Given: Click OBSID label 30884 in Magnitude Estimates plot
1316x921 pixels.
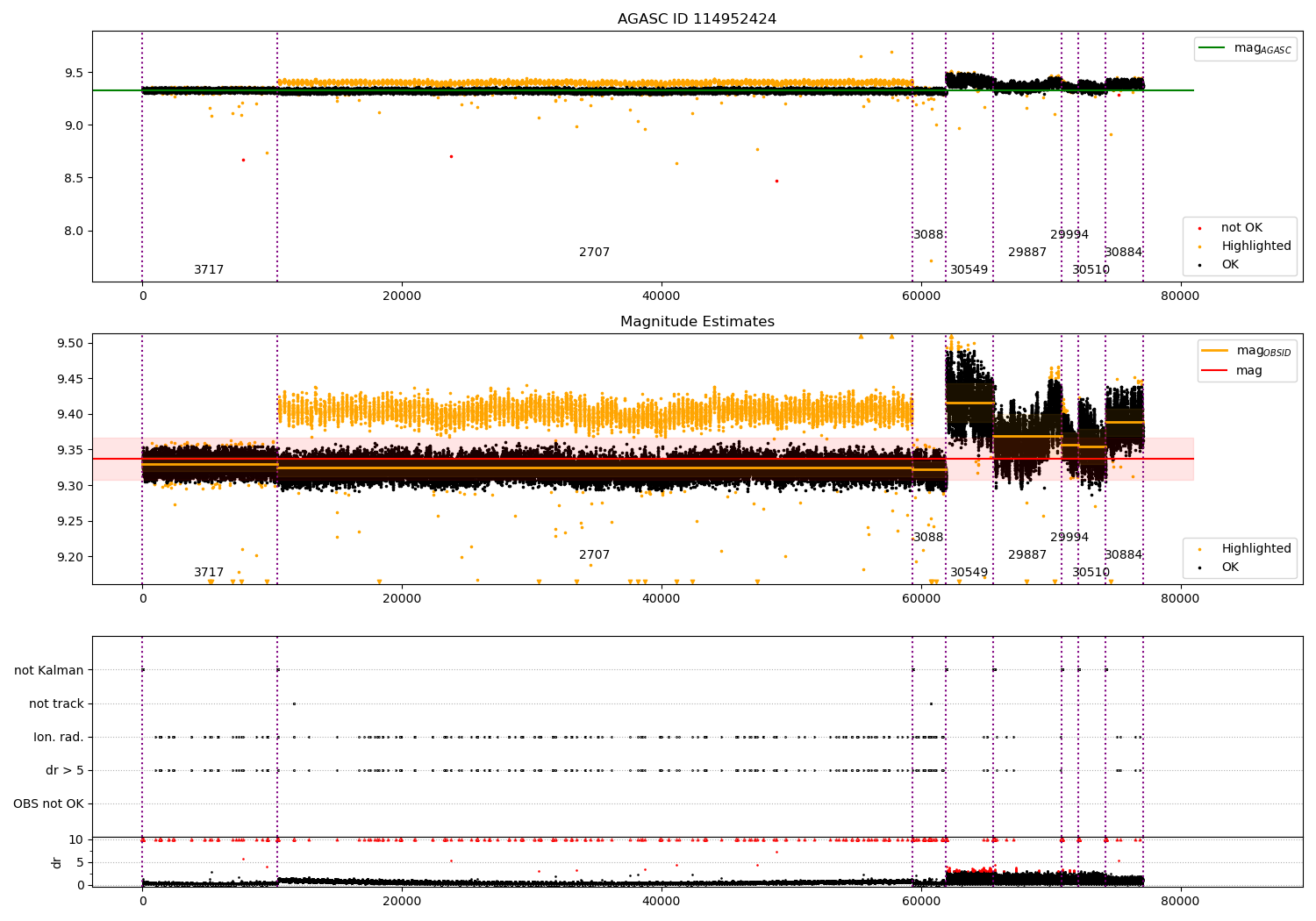Looking at the screenshot, I should (1123, 555).
